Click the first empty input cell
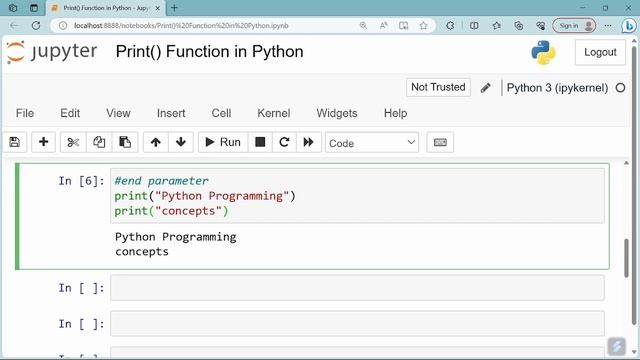Viewport: 640px width, 360px height. coord(357,288)
